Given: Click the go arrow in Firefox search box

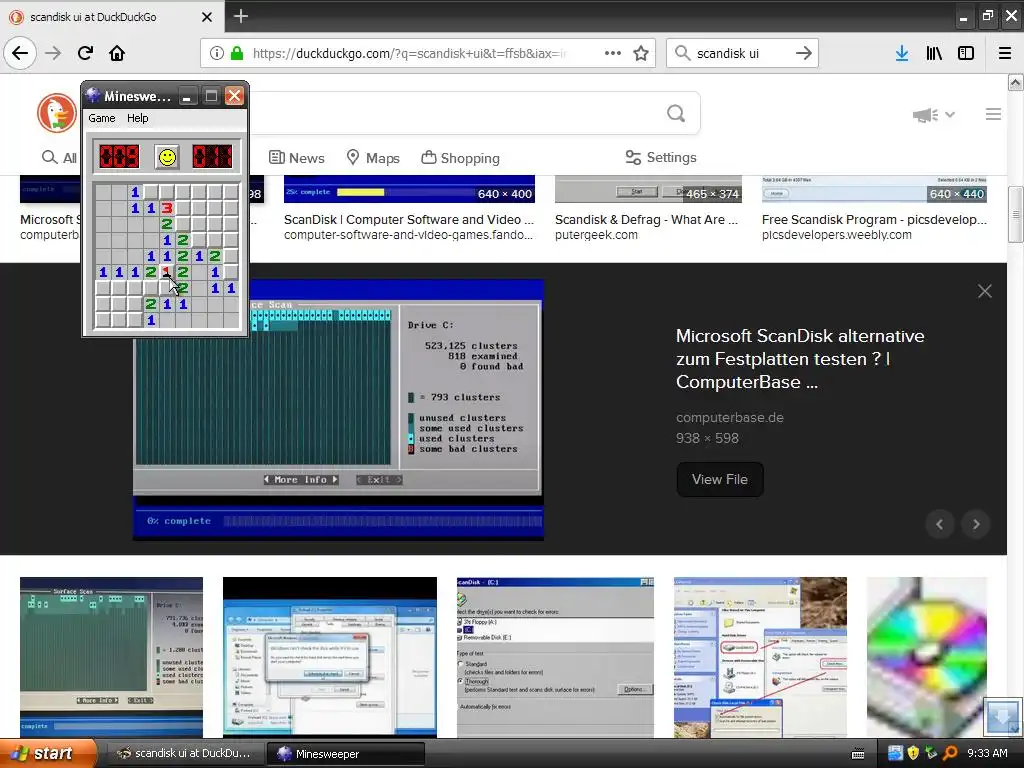Looking at the screenshot, I should point(804,53).
